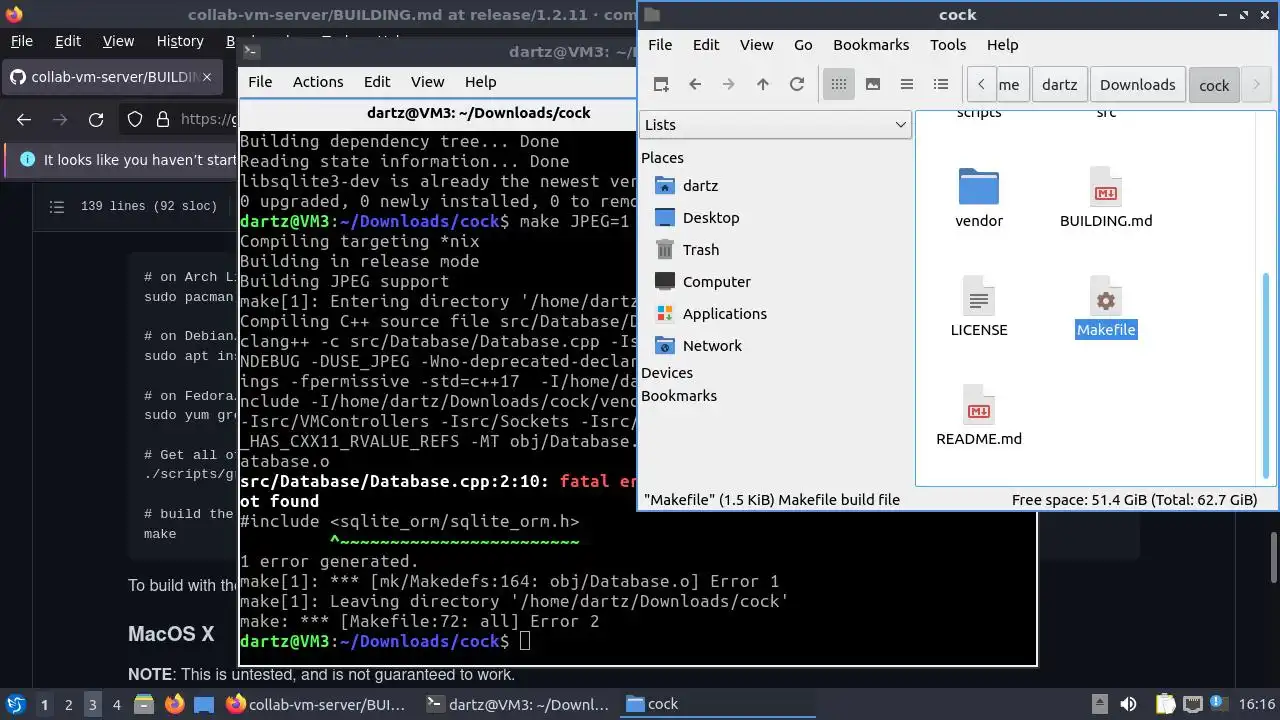Open the terminal's File menu

(x=260, y=82)
